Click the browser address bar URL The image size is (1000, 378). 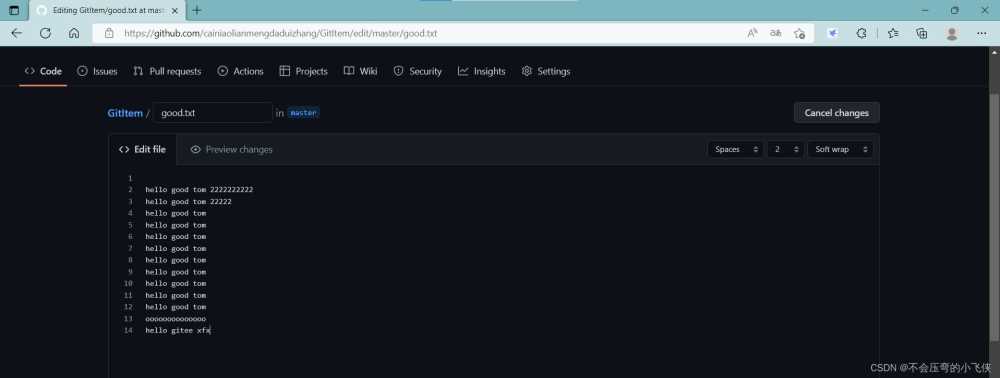click(281, 33)
